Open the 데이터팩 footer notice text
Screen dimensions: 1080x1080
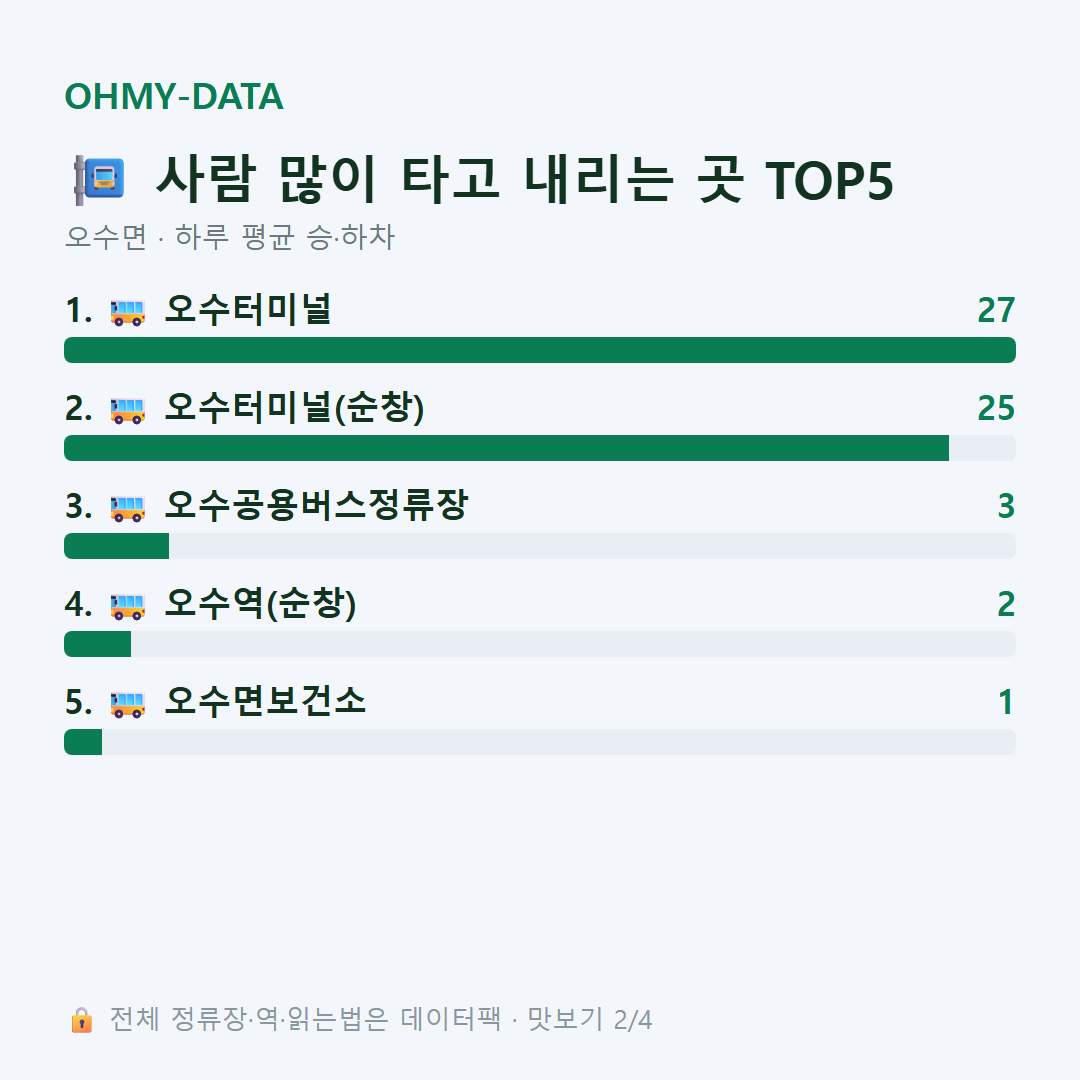(x=380, y=1019)
